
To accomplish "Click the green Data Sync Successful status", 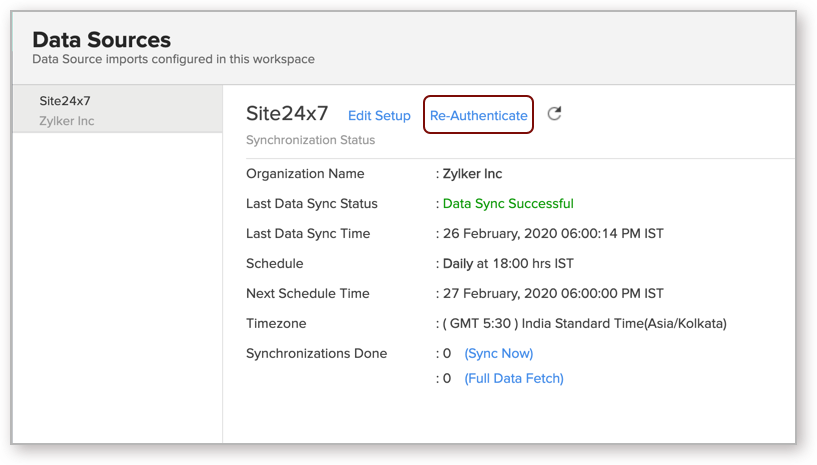I will pos(508,204).
